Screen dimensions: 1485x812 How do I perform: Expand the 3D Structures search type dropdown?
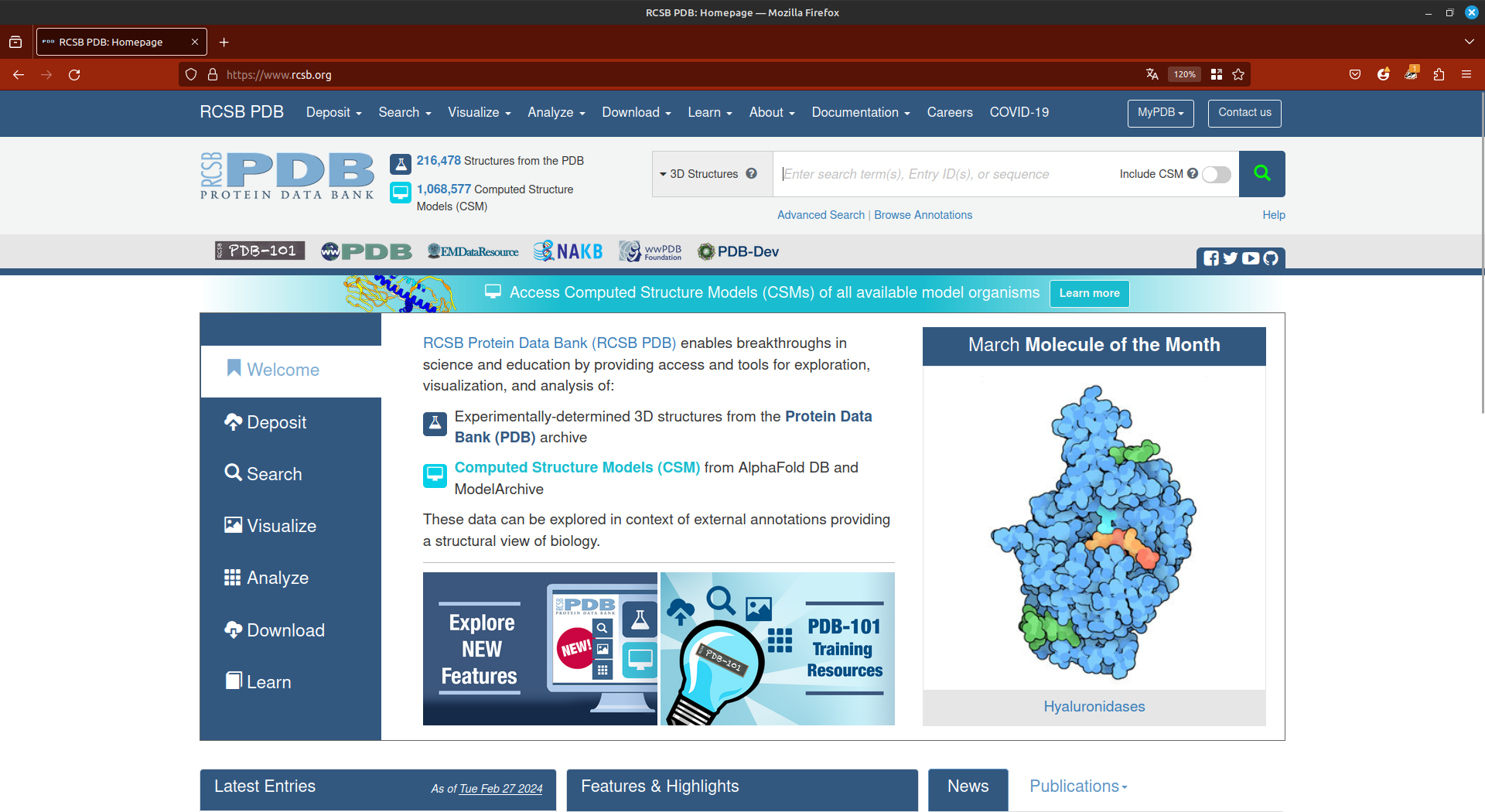pyautogui.click(x=698, y=174)
